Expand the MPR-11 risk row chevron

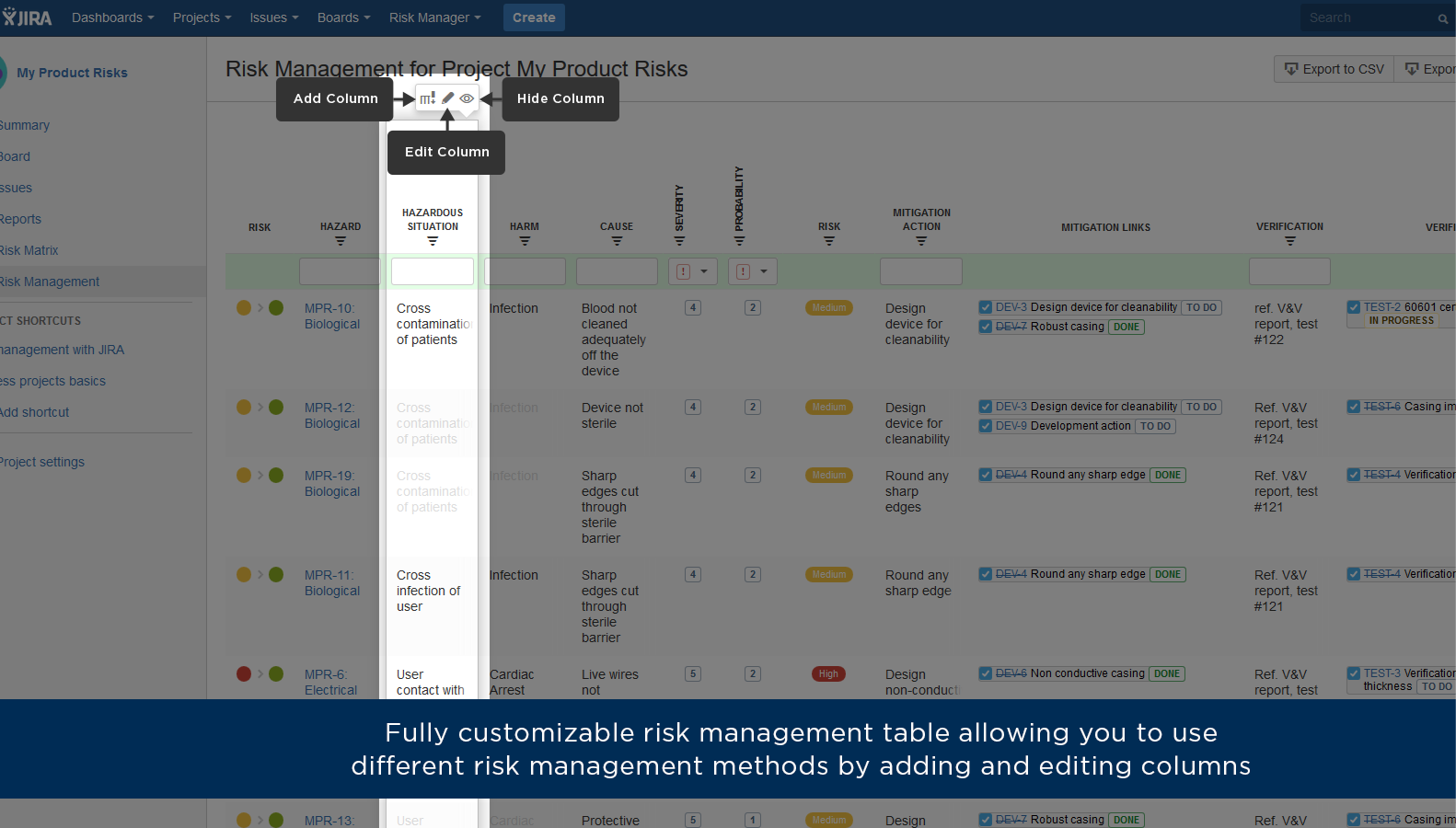pyautogui.click(x=260, y=575)
